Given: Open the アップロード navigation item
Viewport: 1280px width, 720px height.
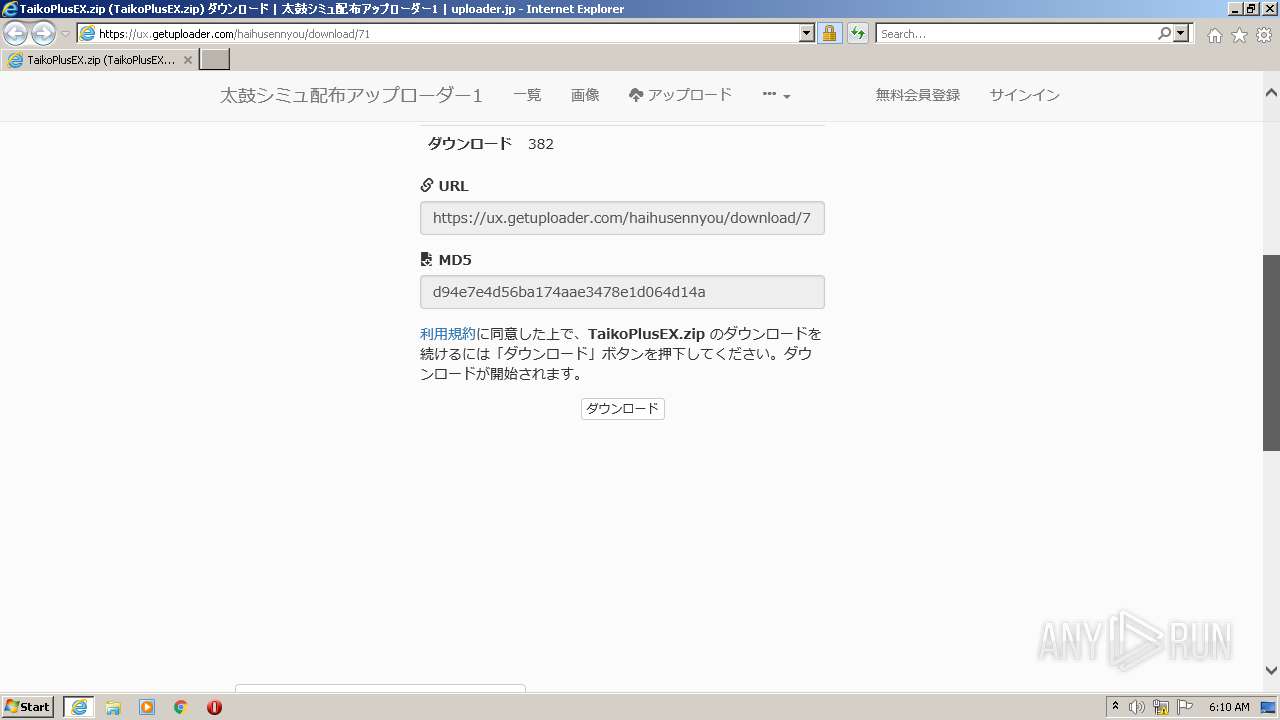Looking at the screenshot, I should point(680,95).
